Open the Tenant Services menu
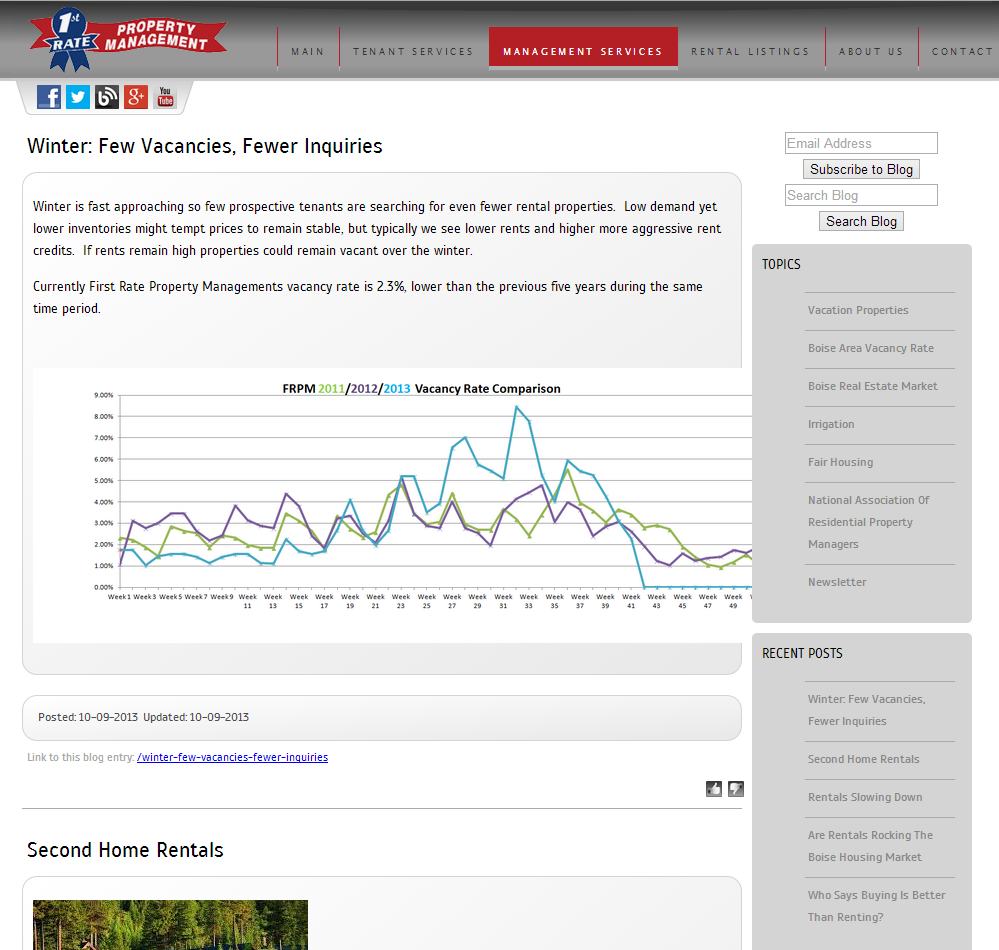Image resolution: width=999 pixels, height=950 pixels. pyautogui.click(x=413, y=51)
